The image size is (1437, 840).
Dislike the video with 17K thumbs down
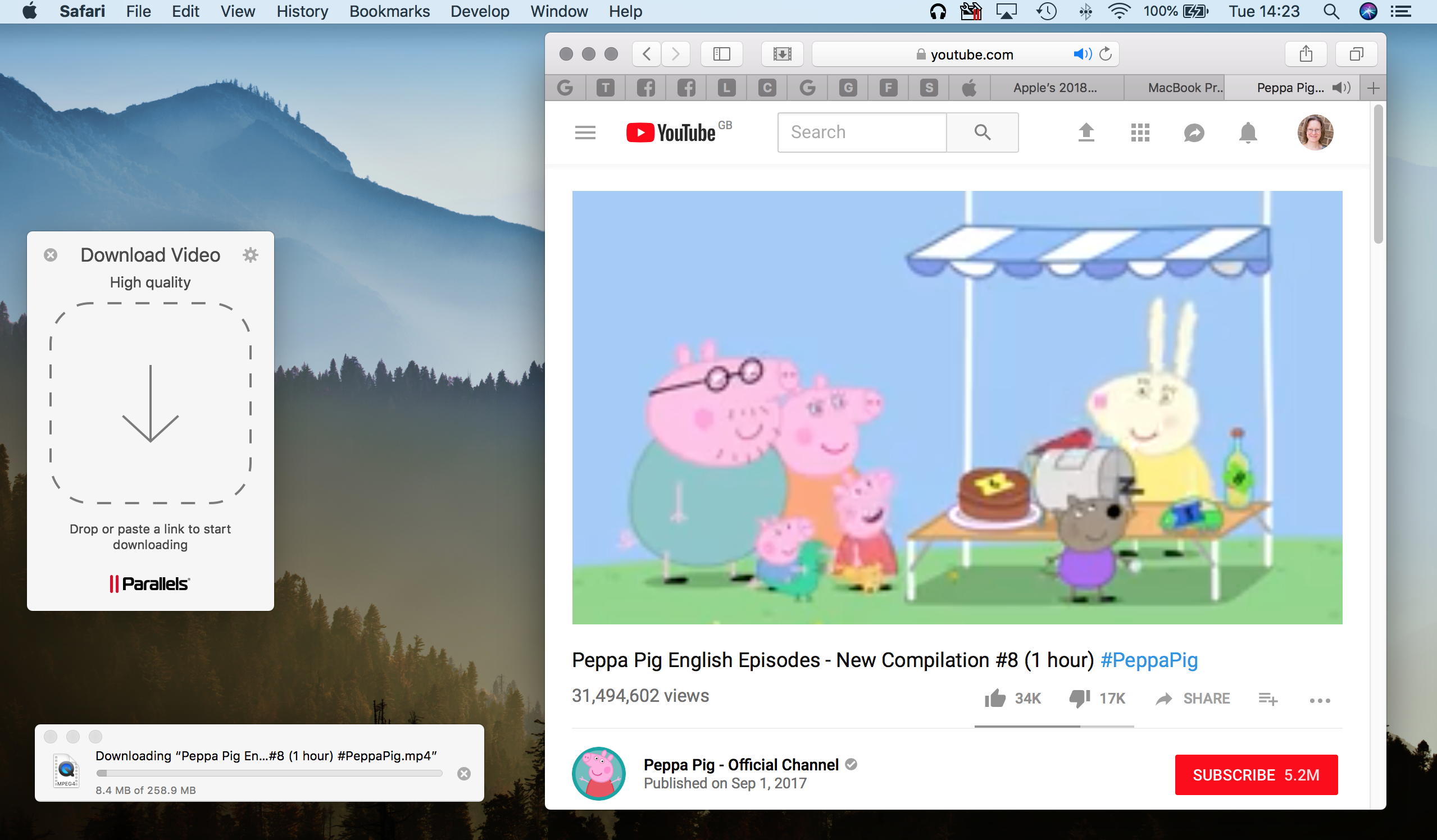1097,698
